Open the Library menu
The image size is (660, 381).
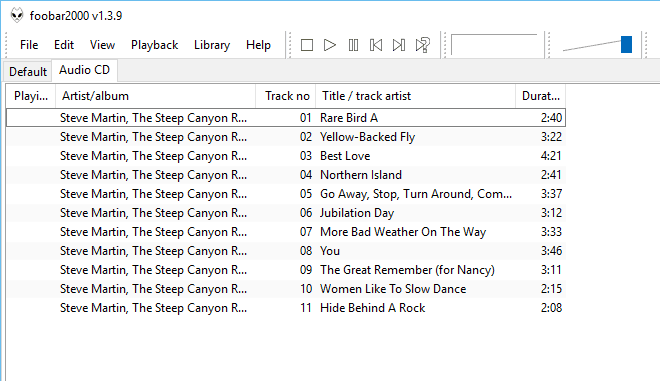[212, 45]
